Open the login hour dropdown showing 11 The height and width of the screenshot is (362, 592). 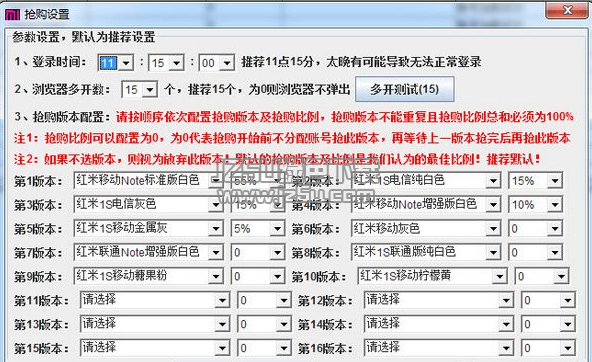tap(116, 63)
